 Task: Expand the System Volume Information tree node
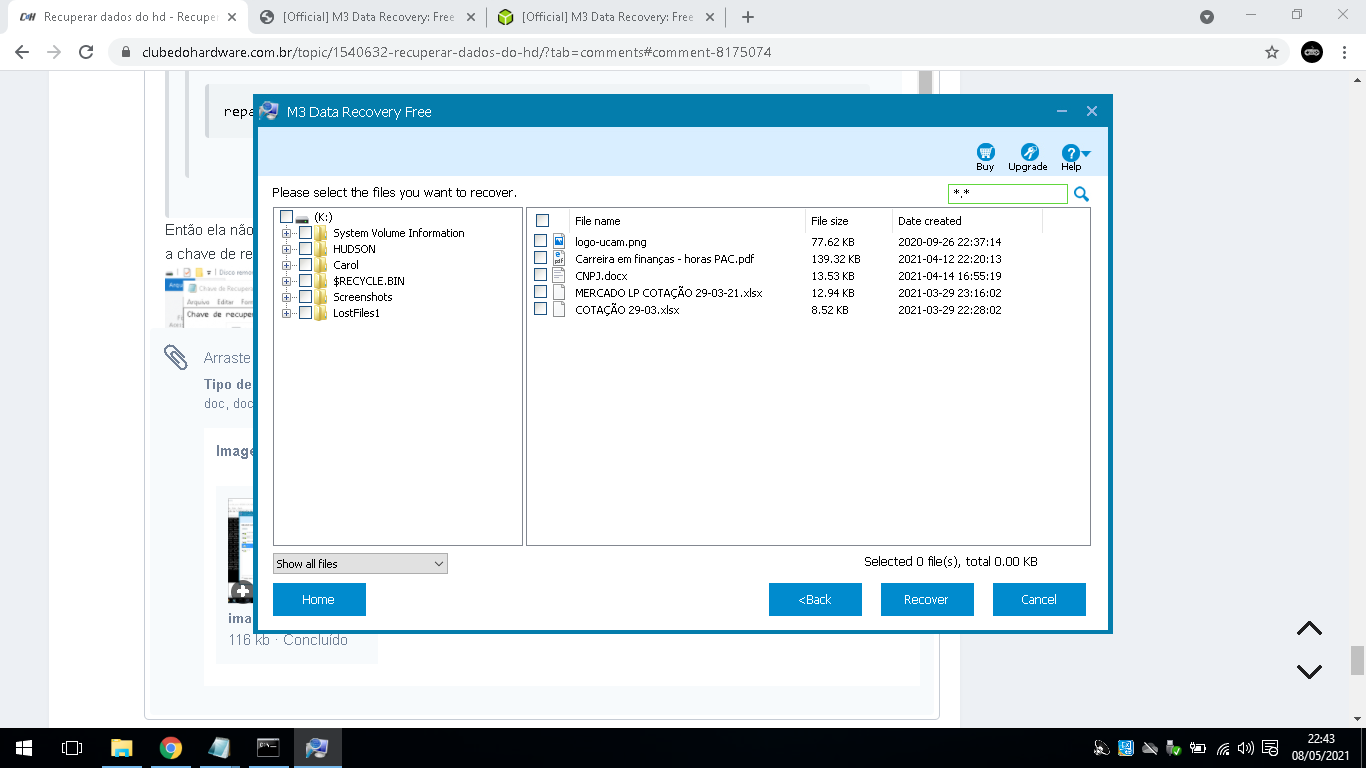287,233
